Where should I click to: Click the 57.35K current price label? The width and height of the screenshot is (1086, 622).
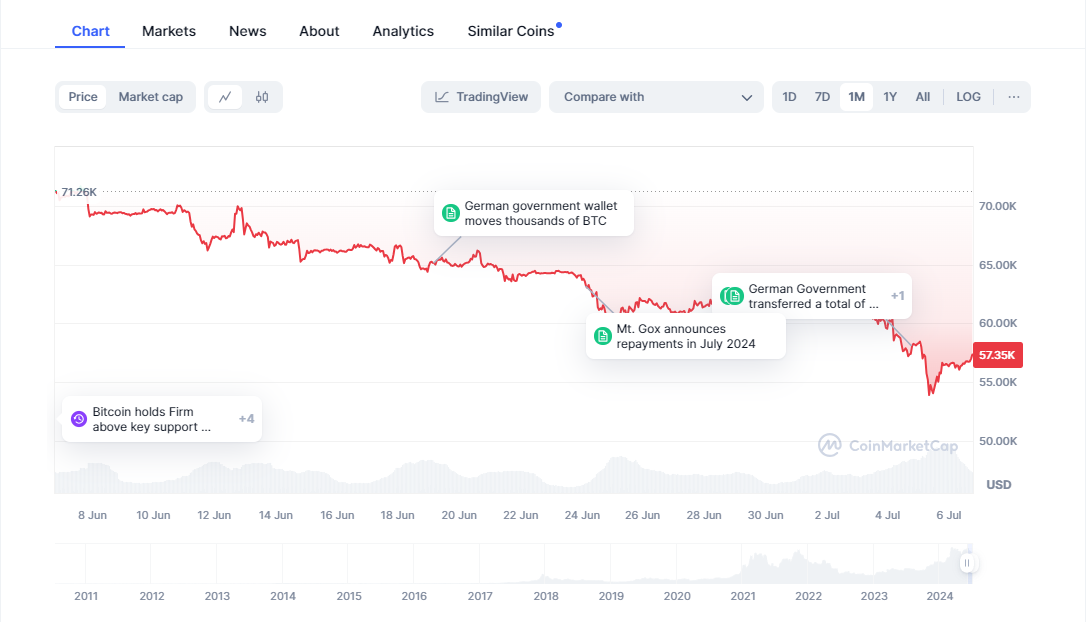[x=997, y=355]
